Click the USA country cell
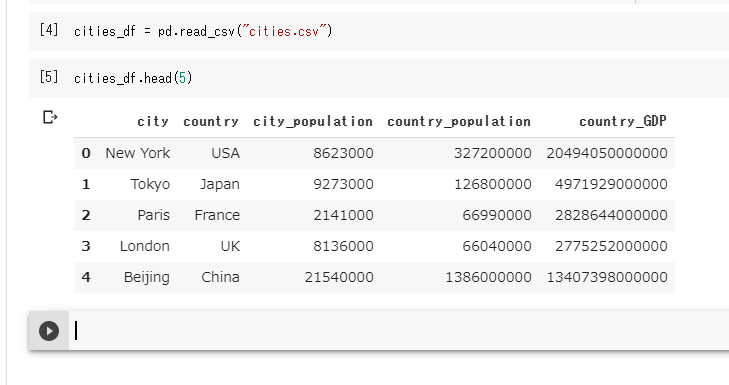Image resolution: width=729 pixels, height=385 pixels. tap(225, 153)
